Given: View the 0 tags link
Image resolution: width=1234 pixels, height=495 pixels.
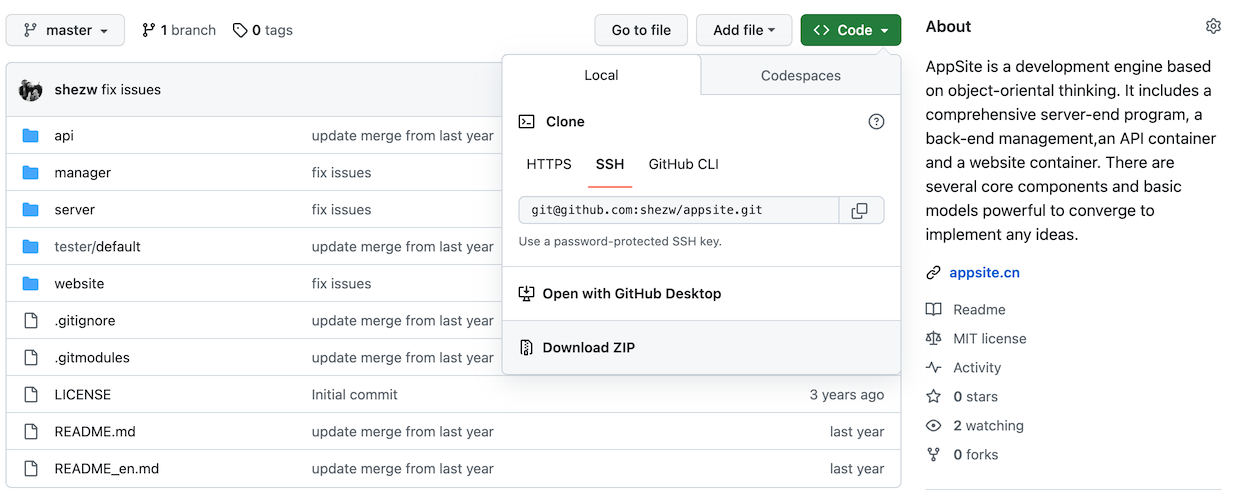Looking at the screenshot, I should click(262, 30).
